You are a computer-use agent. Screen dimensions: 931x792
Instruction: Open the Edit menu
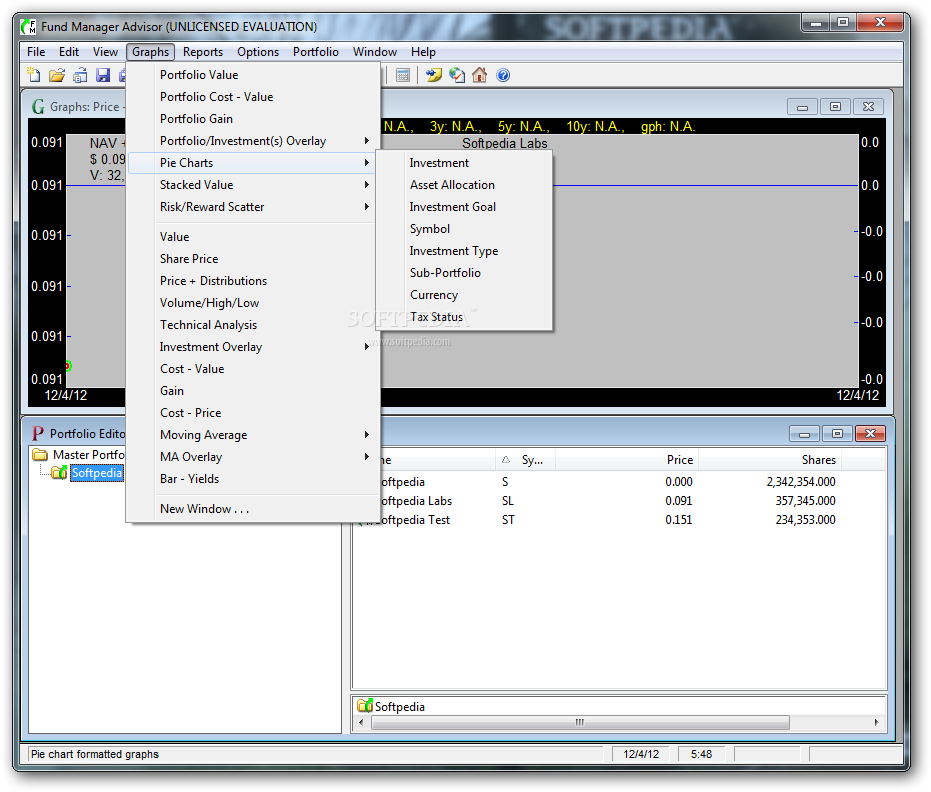point(69,52)
